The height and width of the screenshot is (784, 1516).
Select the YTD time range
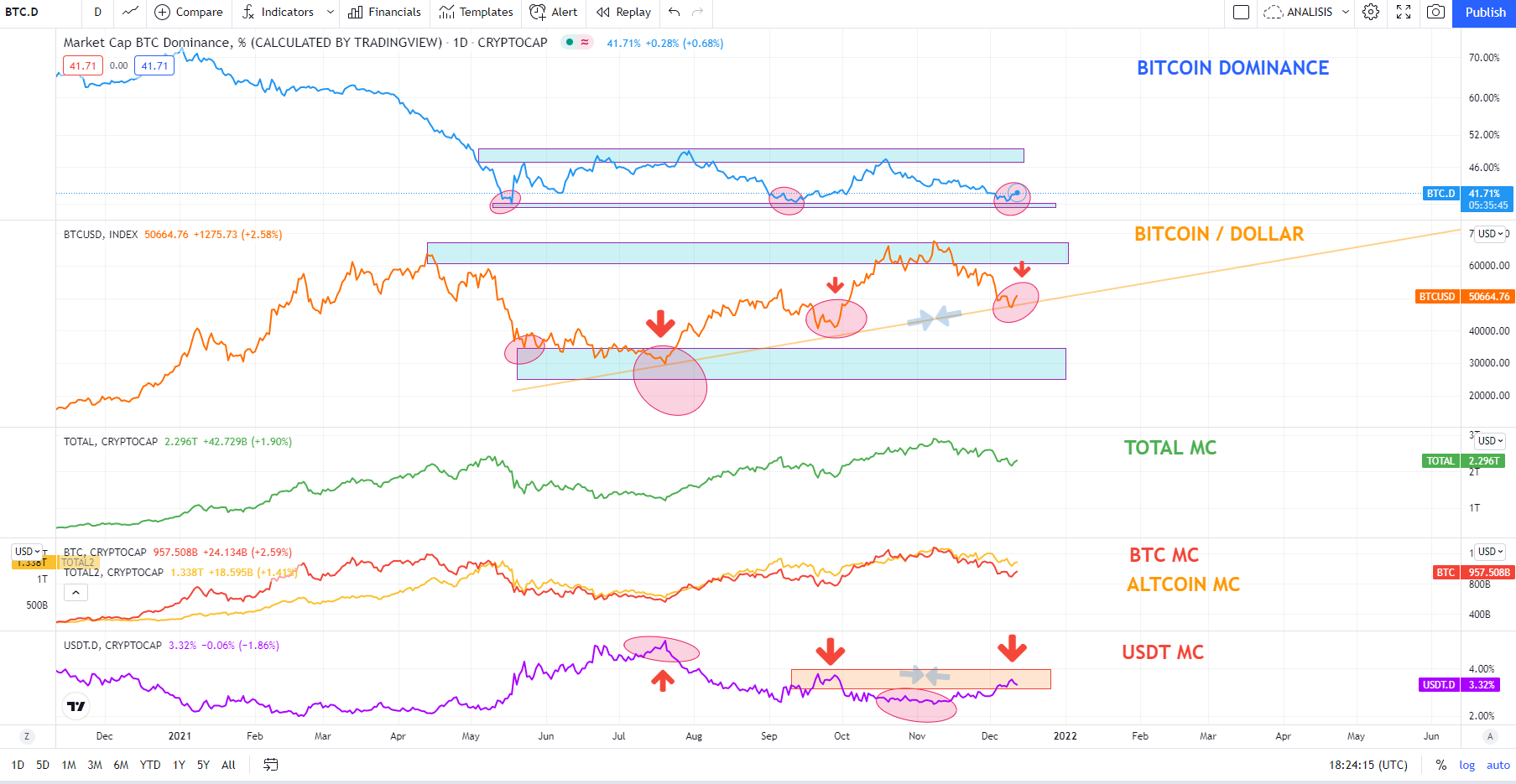(x=150, y=765)
